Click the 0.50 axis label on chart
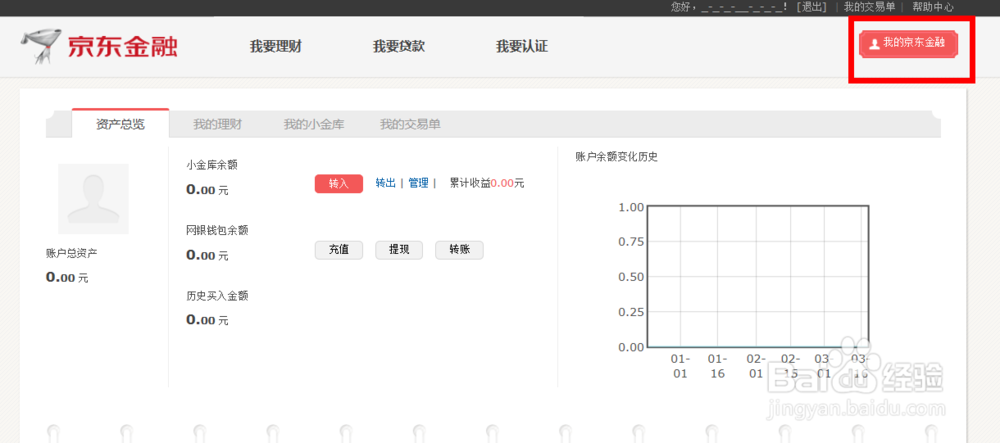 pyautogui.click(x=631, y=277)
